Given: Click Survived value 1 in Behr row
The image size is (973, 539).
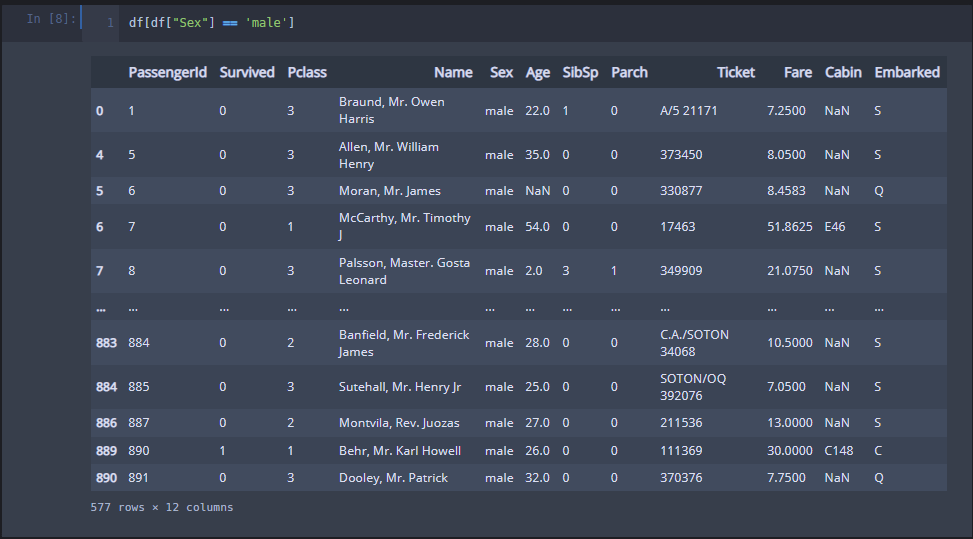Looking at the screenshot, I should click(223, 451).
